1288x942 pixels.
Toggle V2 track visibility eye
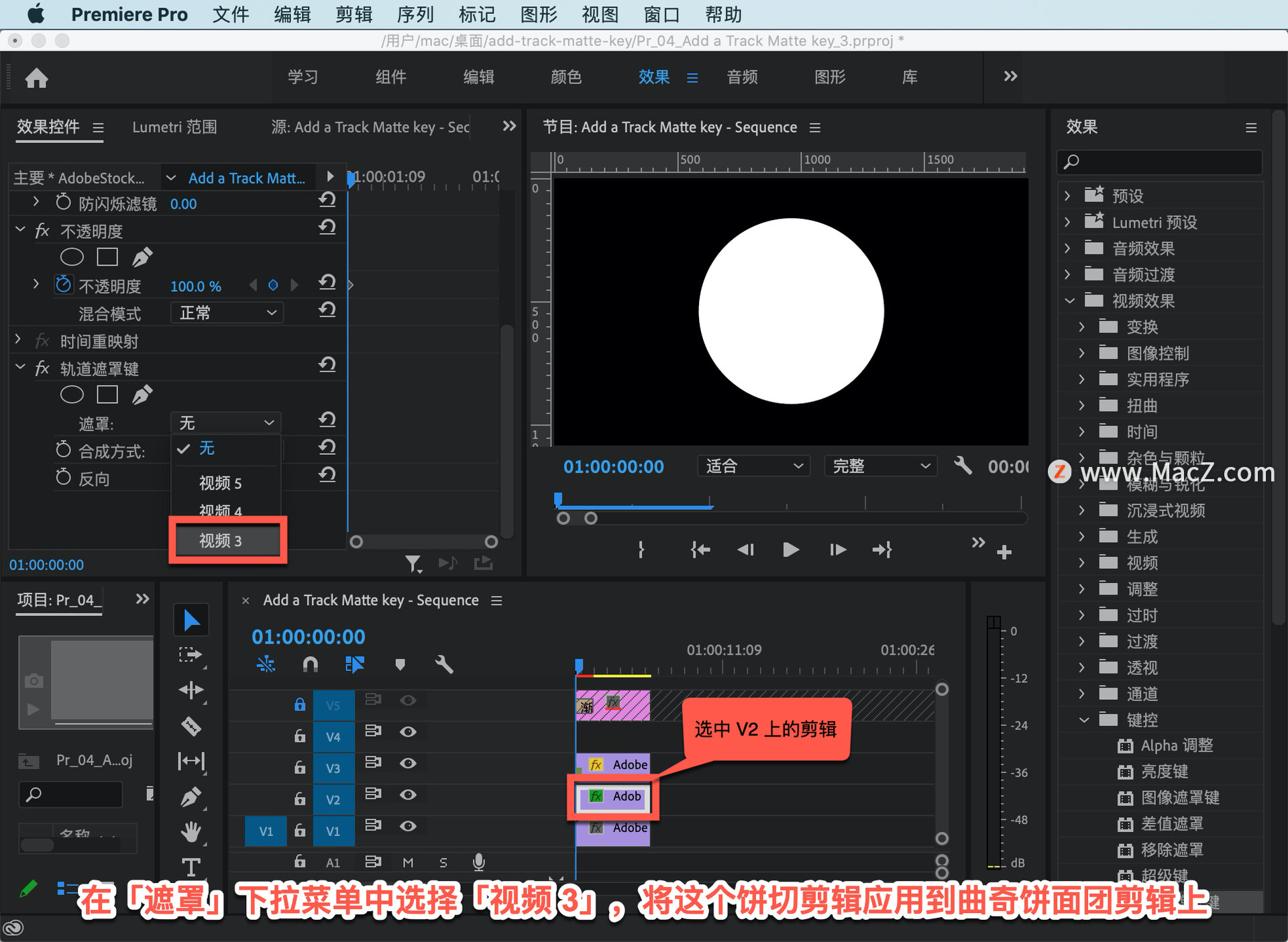(x=408, y=794)
